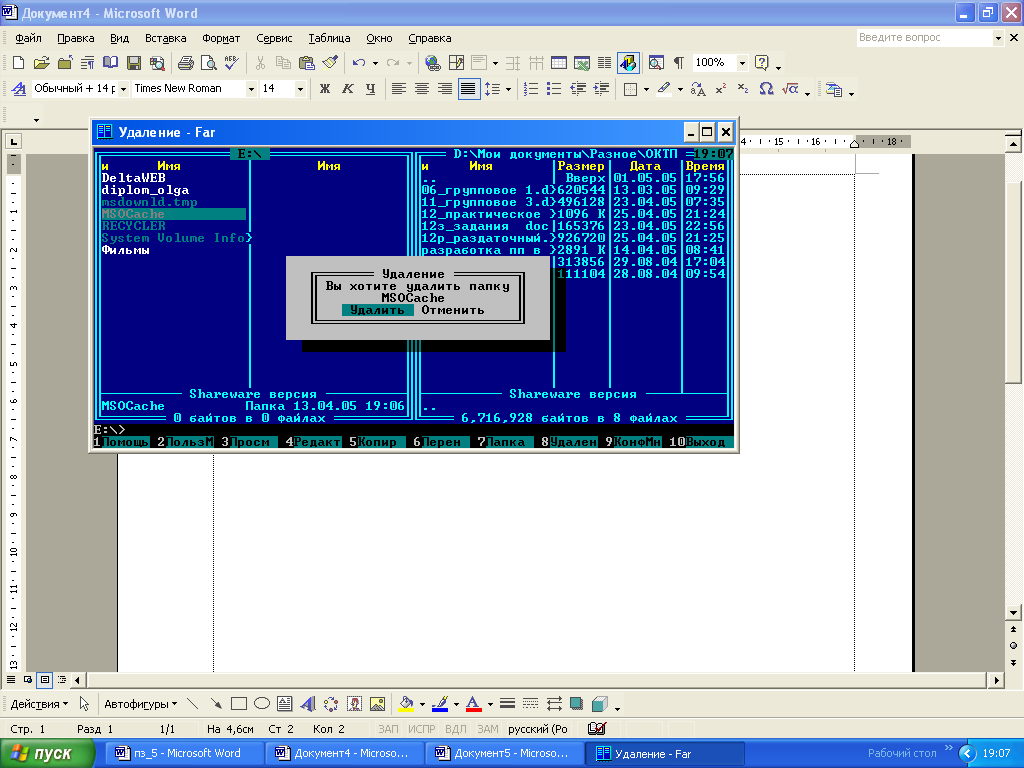Open the Файл menu
Image resolution: width=1024 pixels, height=768 pixels.
pos(28,38)
